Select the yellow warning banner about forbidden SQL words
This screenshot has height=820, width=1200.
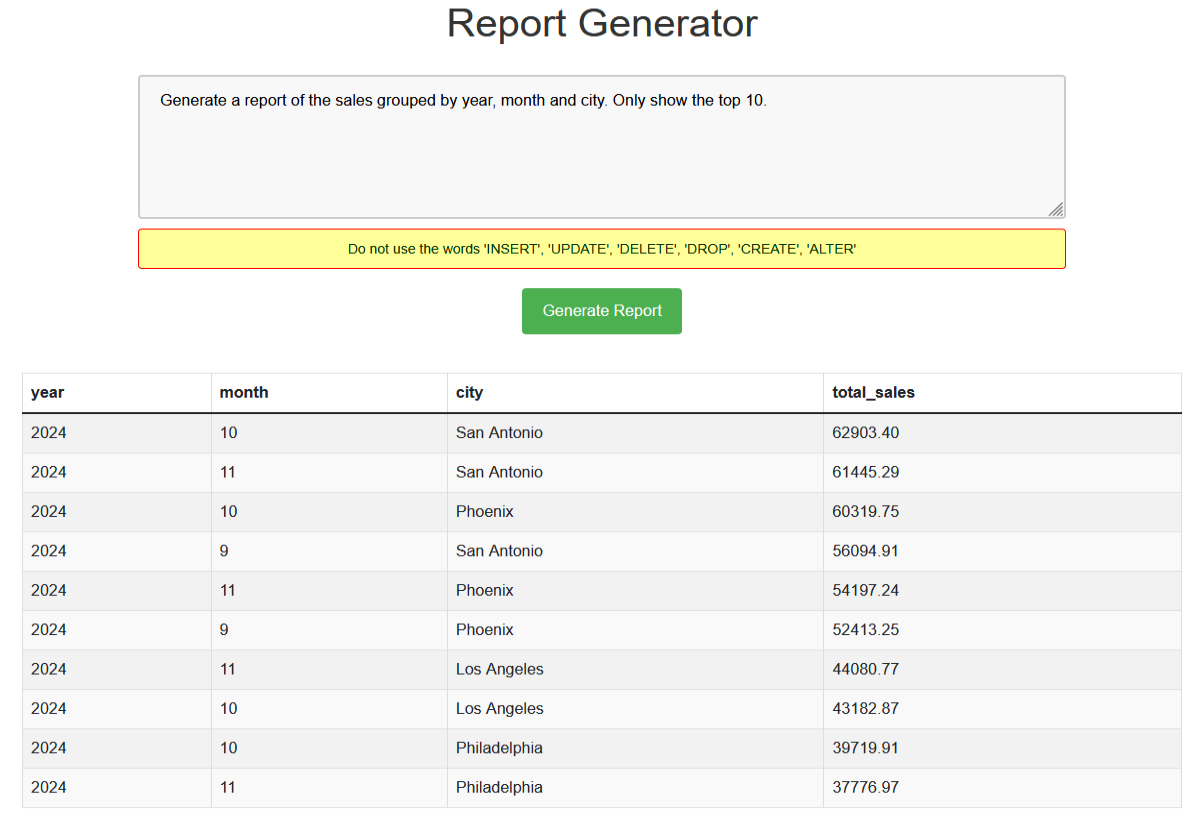click(x=601, y=248)
